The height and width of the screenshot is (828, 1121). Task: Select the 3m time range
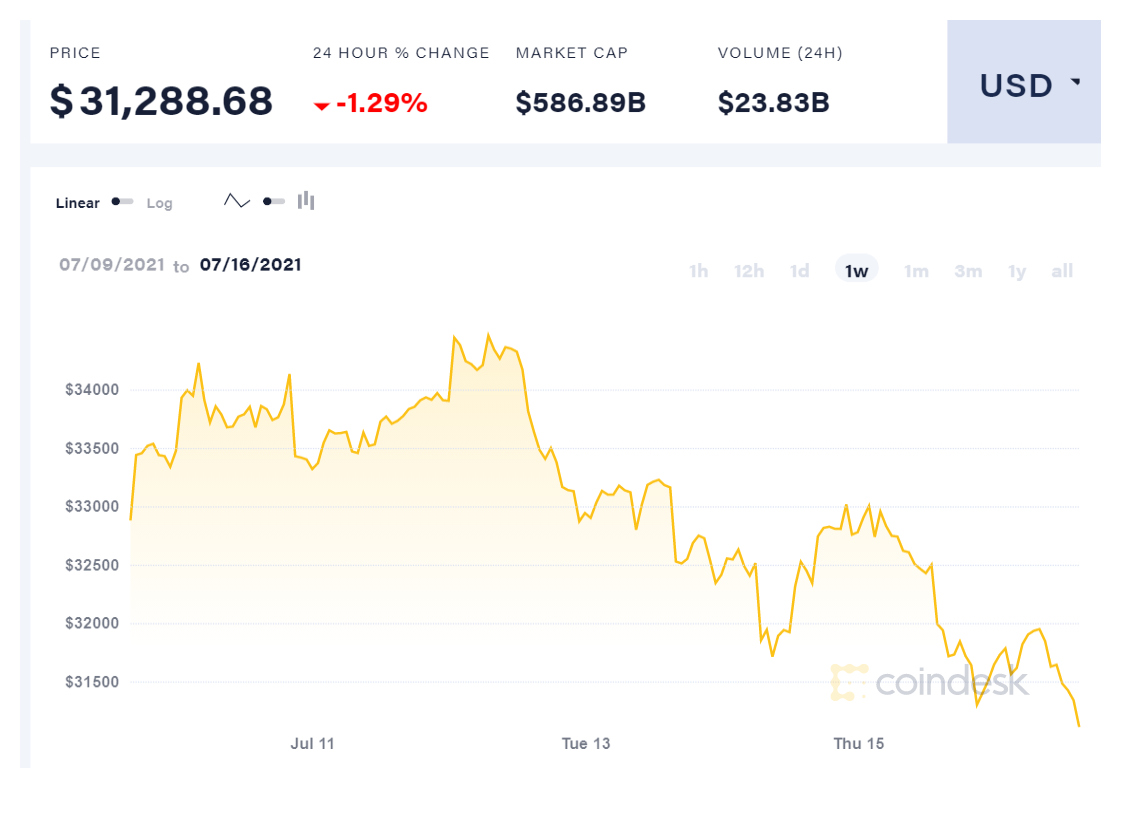pyautogui.click(x=968, y=271)
